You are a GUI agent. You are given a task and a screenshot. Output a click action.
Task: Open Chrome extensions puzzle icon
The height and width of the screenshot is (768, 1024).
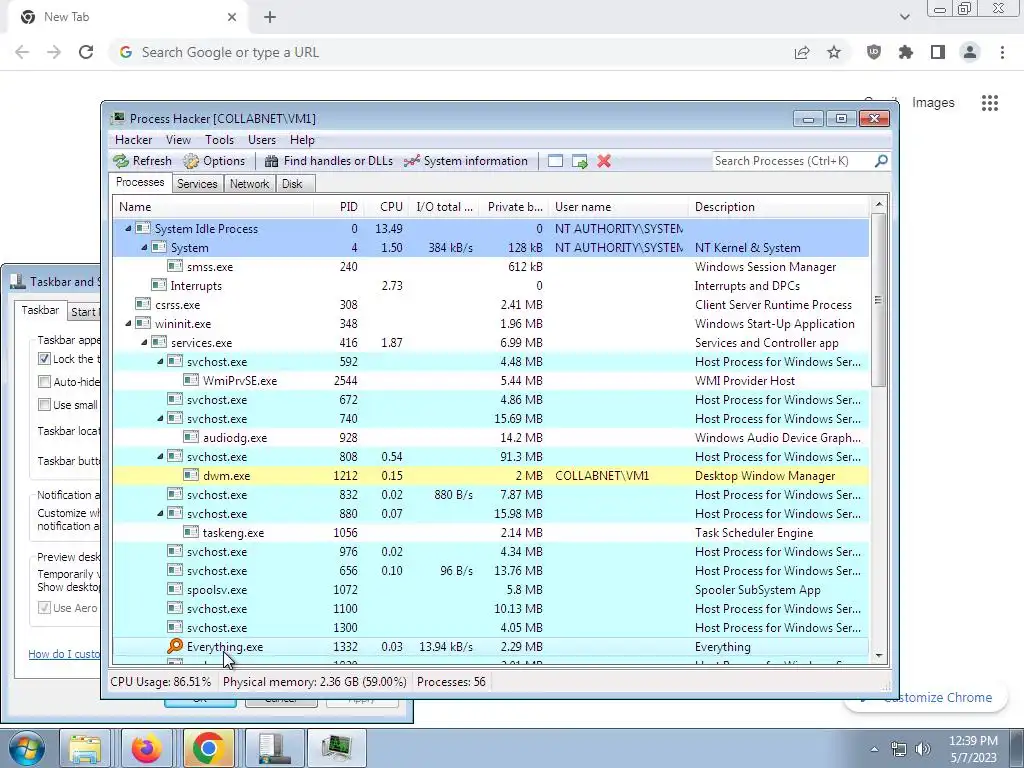pos(906,52)
